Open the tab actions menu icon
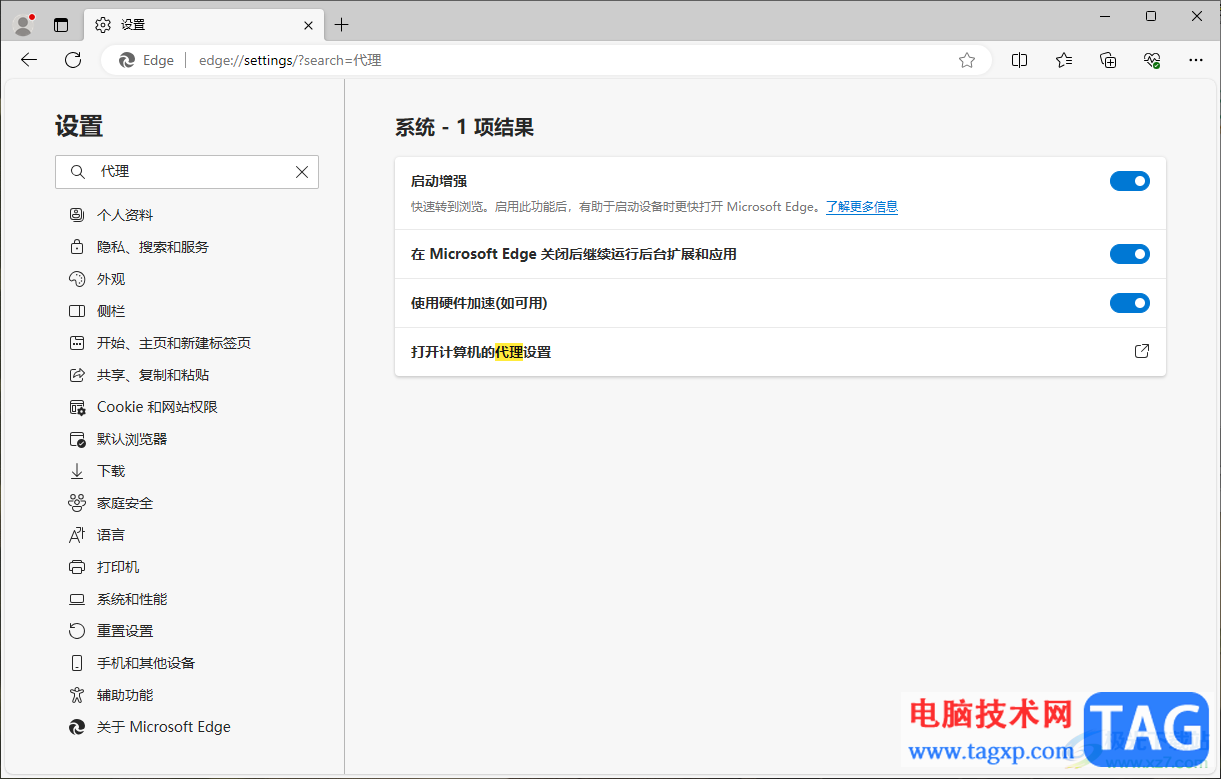 (x=61, y=25)
